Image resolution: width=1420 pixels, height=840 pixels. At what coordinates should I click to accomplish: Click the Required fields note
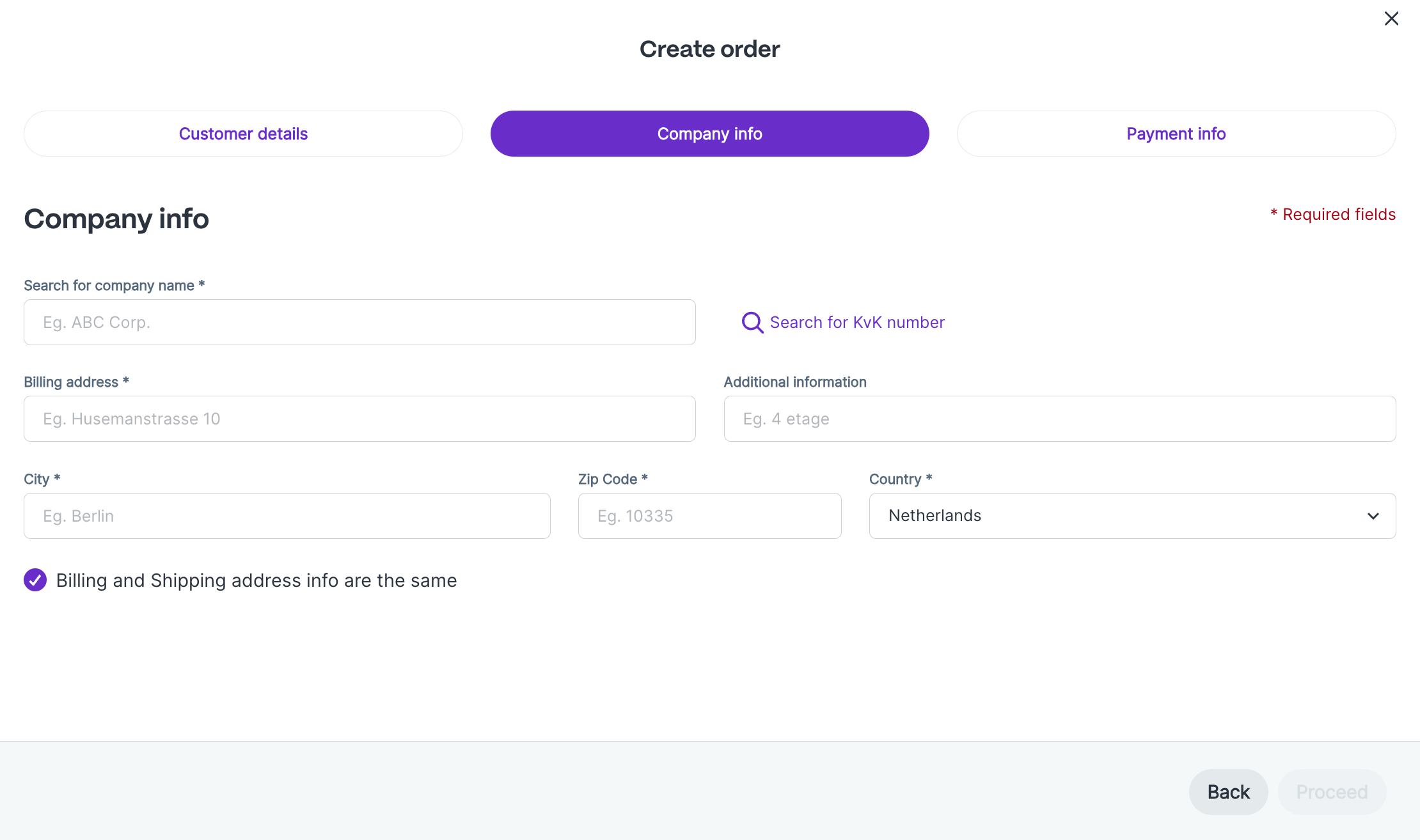coord(1333,214)
